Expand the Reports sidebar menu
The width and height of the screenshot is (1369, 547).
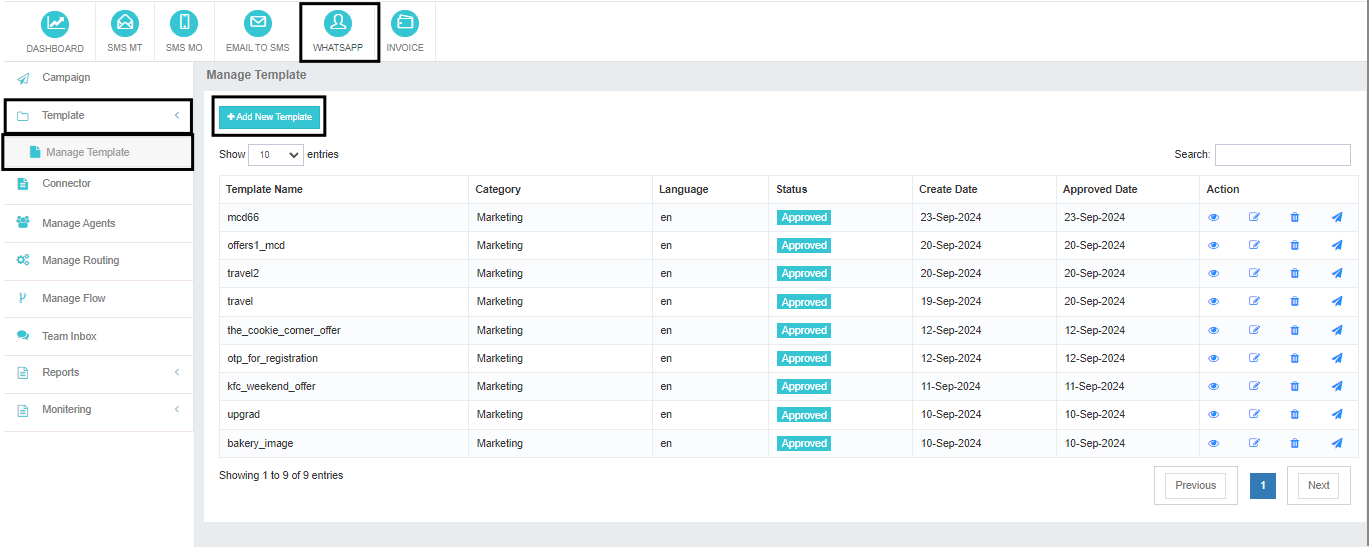click(97, 373)
